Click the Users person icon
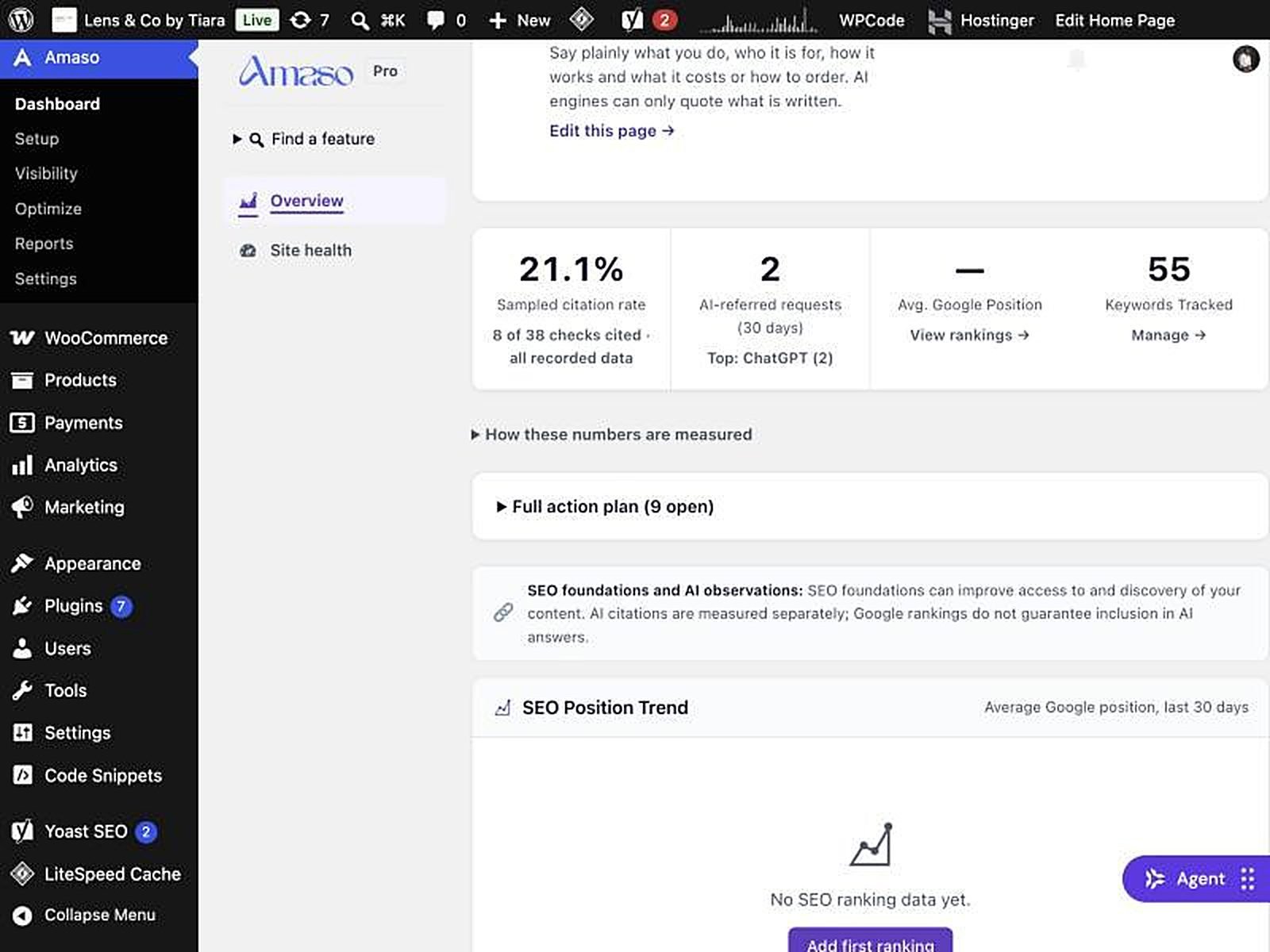1270x952 pixels. click(22, 648)
